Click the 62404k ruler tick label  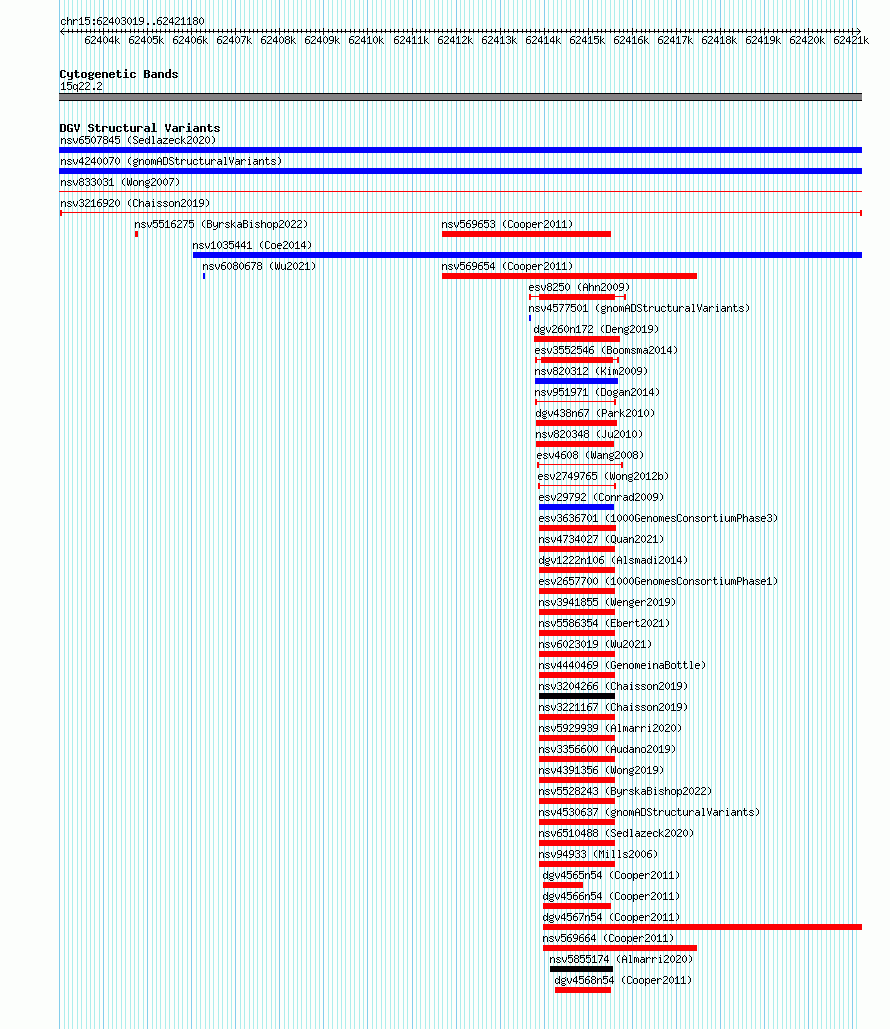click(102, 41)
